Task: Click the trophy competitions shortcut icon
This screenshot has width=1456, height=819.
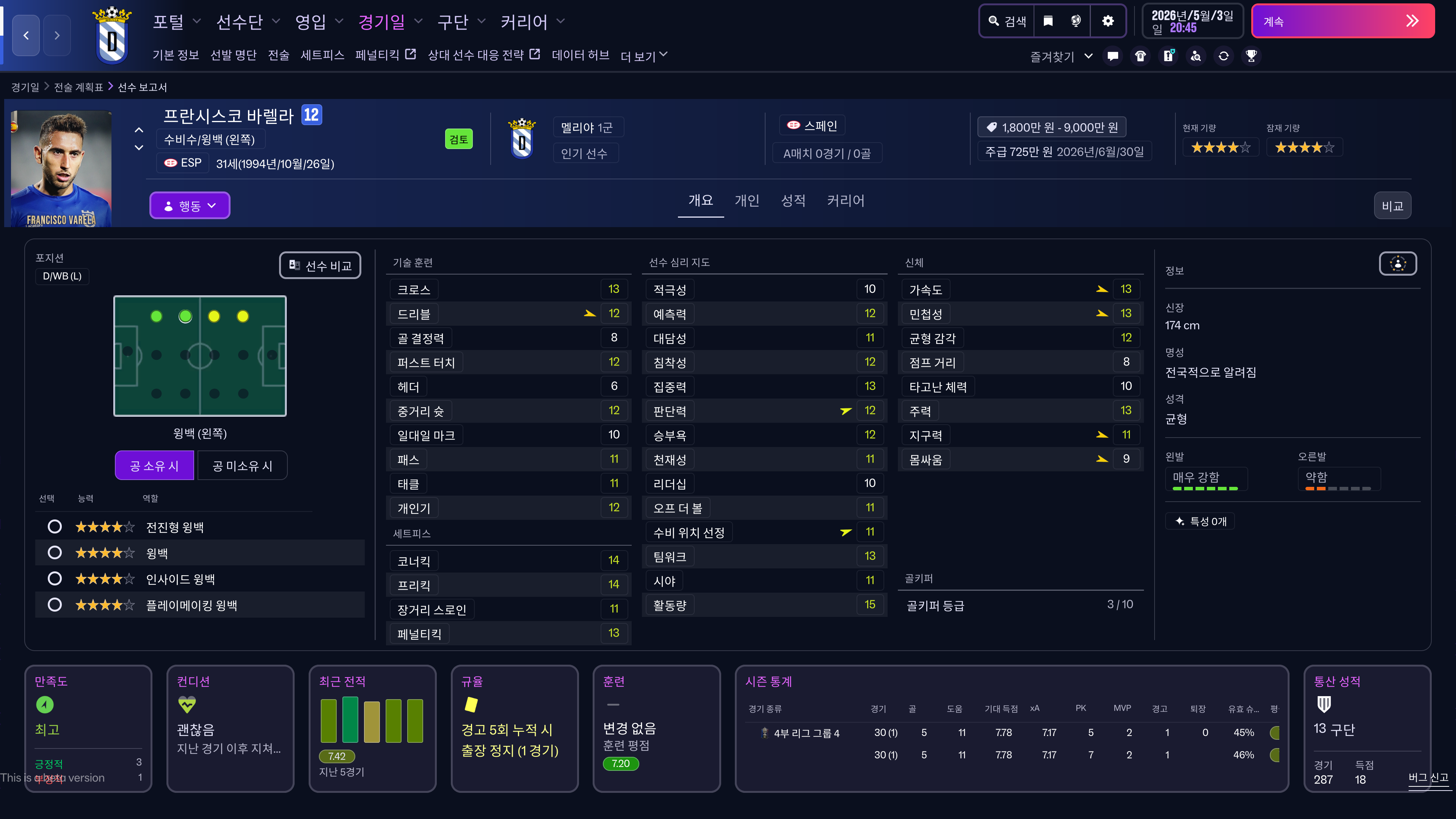Action: [x=1251, y=56]
